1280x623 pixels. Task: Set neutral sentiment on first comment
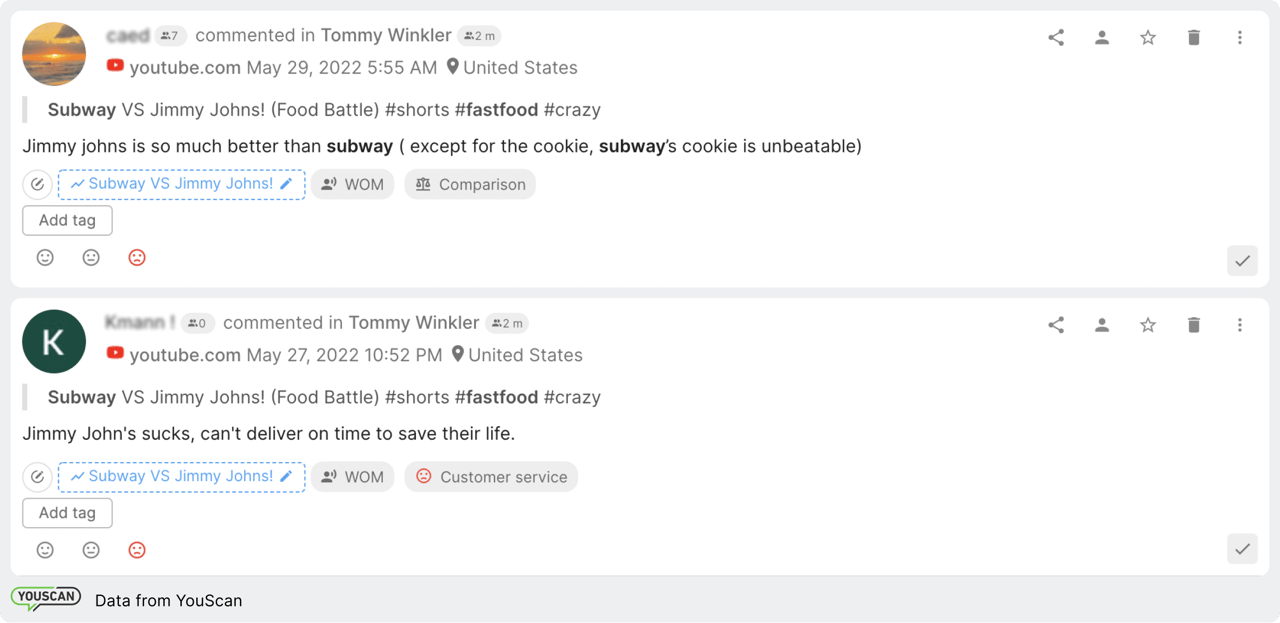tap(91, 258)
